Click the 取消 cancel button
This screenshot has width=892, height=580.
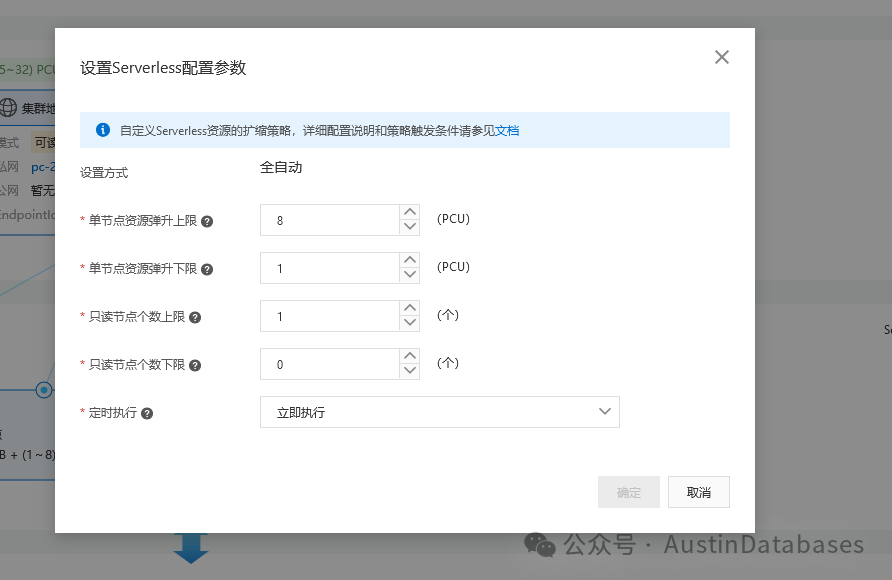tap(699, 492)
